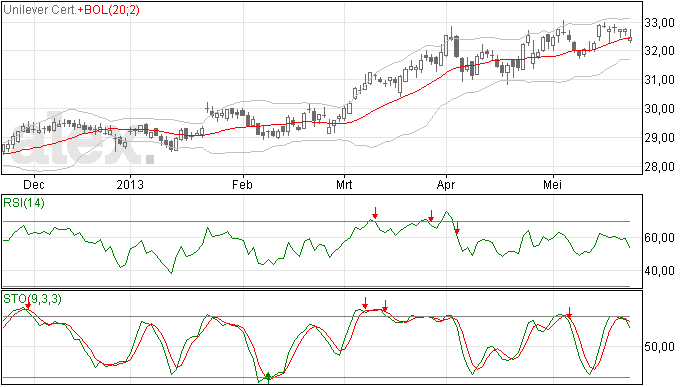Select the 29,00 price axis label
This screenshot has height=387, width=690.
click(x=659, y=138)
